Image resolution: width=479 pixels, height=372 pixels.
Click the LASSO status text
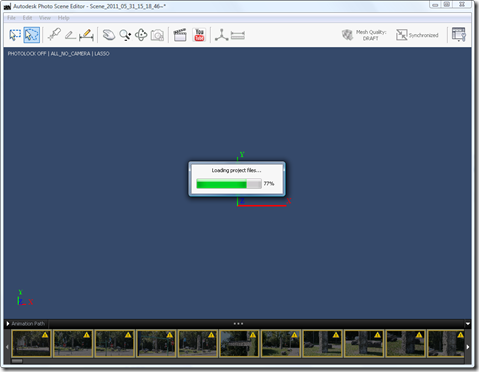pos(102,54)
